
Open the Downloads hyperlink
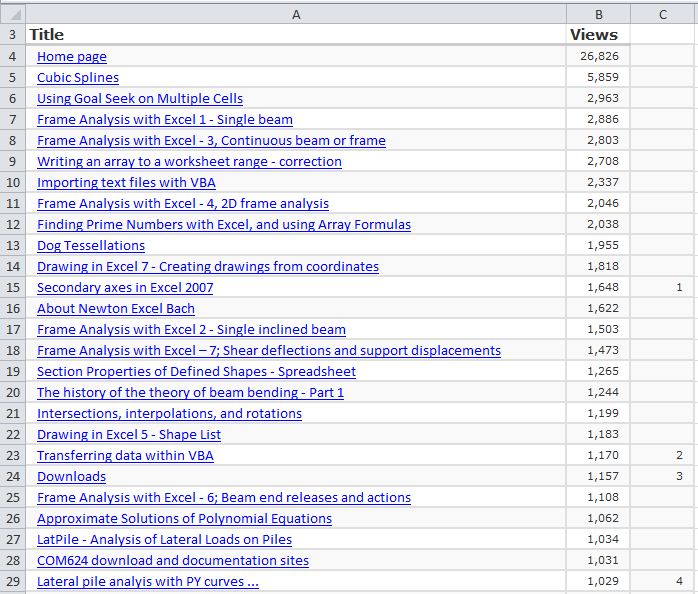click(x=71, y=477)
